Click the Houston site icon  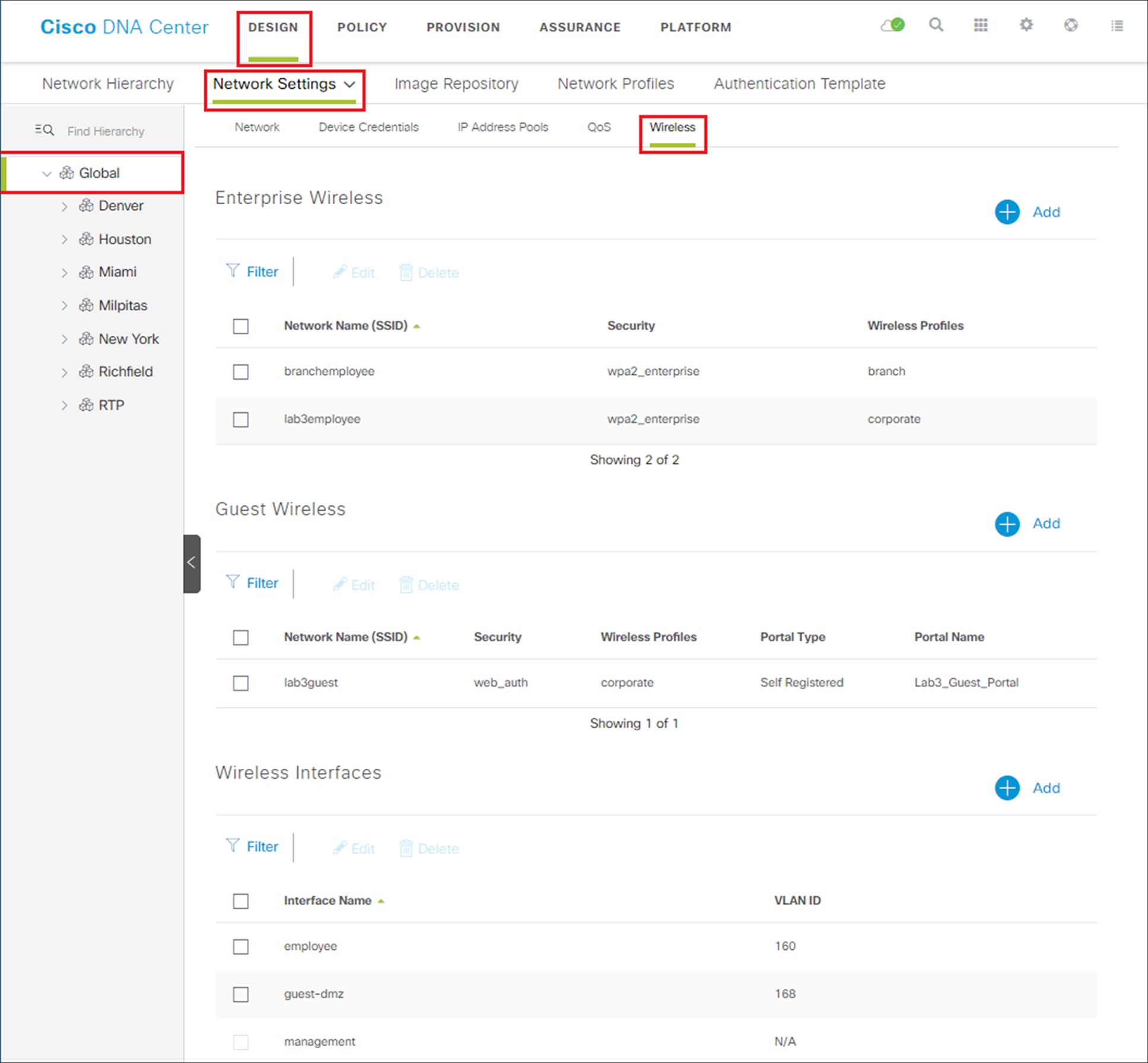tap(87, 238)
